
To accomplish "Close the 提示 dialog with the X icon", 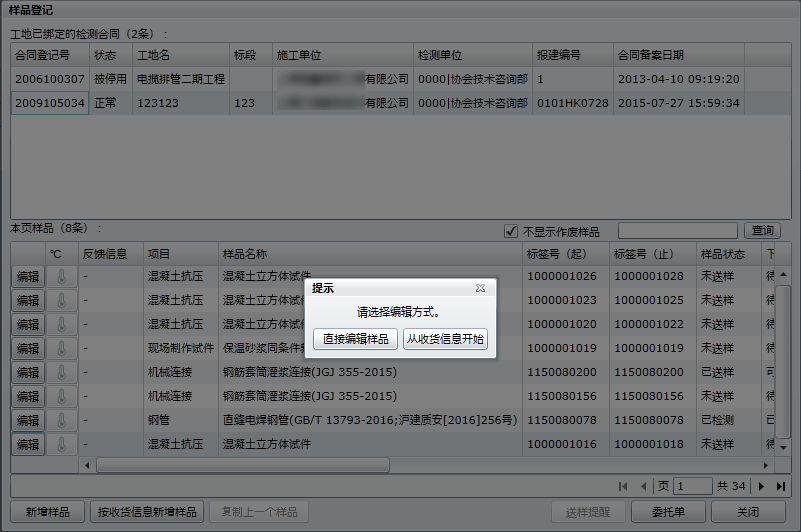I will point(480,288).
